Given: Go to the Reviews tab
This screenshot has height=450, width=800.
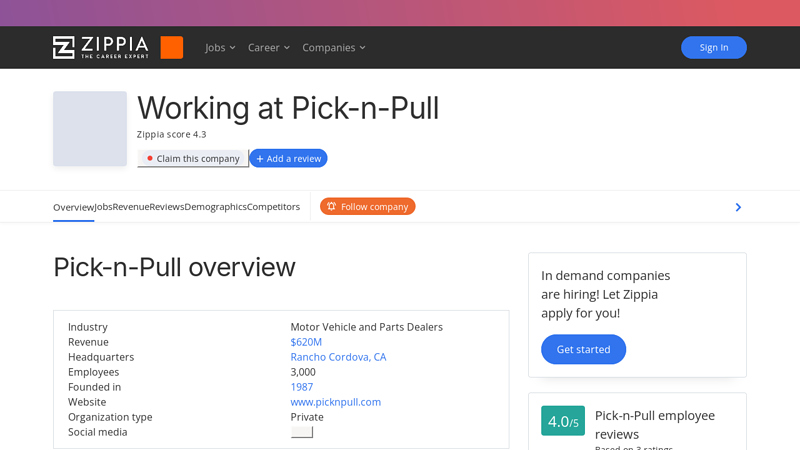Looking at the screenshot, I should [x=167, y=207].
